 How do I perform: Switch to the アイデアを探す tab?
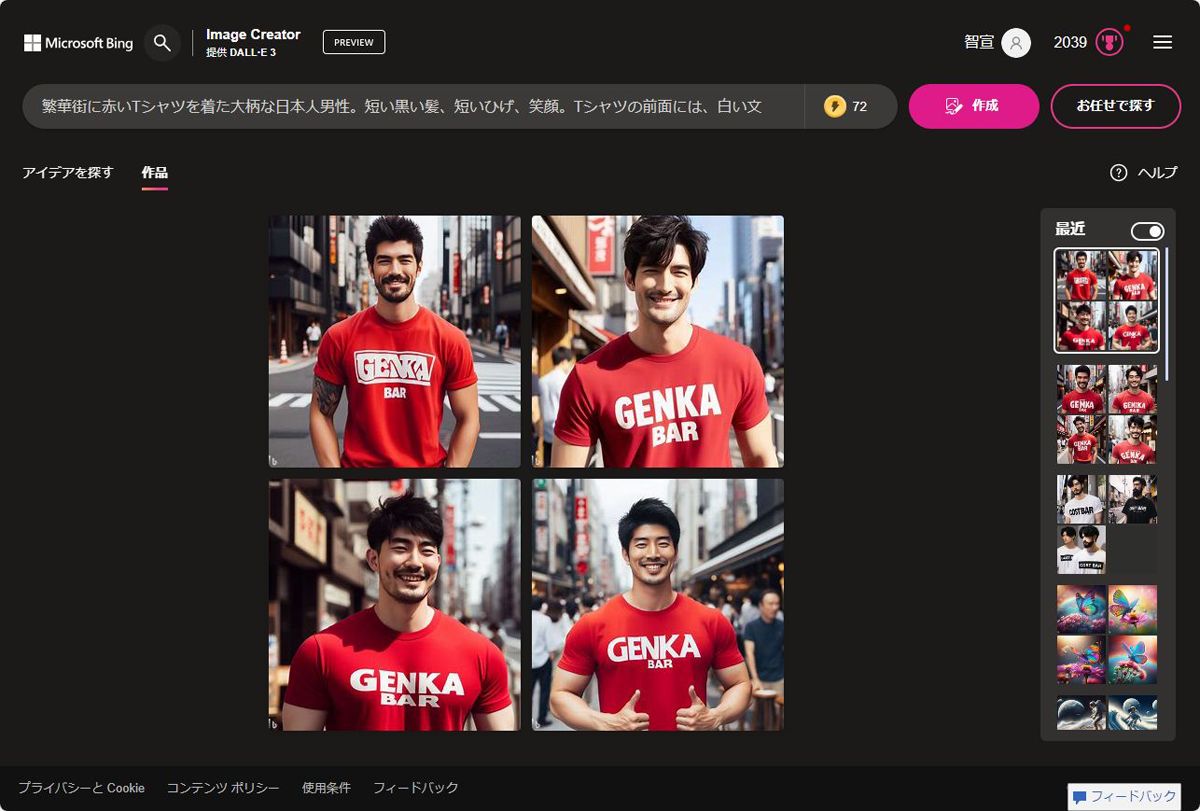[x=68, y=172]
